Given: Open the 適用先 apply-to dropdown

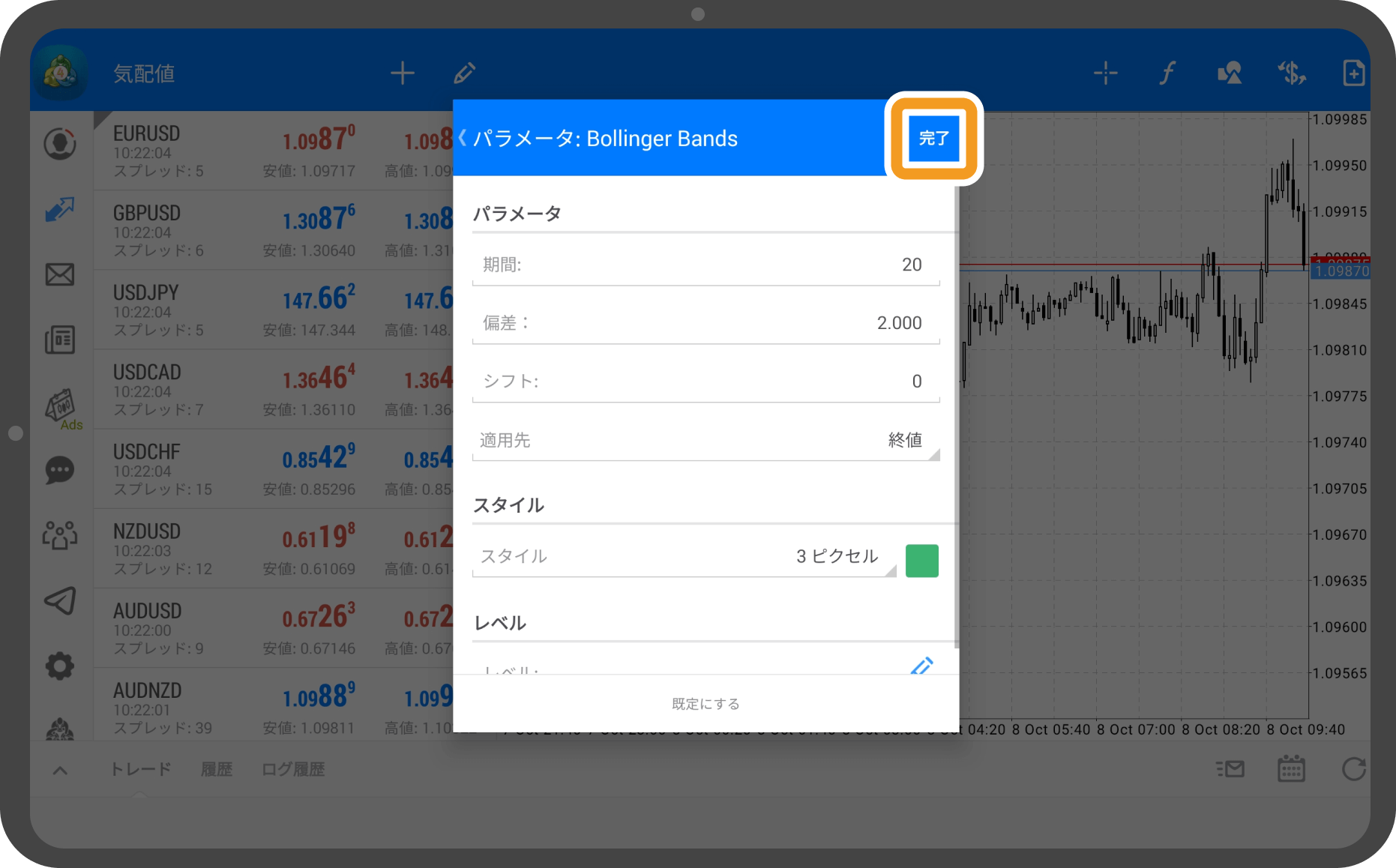Looking at the screenshot, I should point(705,440).
